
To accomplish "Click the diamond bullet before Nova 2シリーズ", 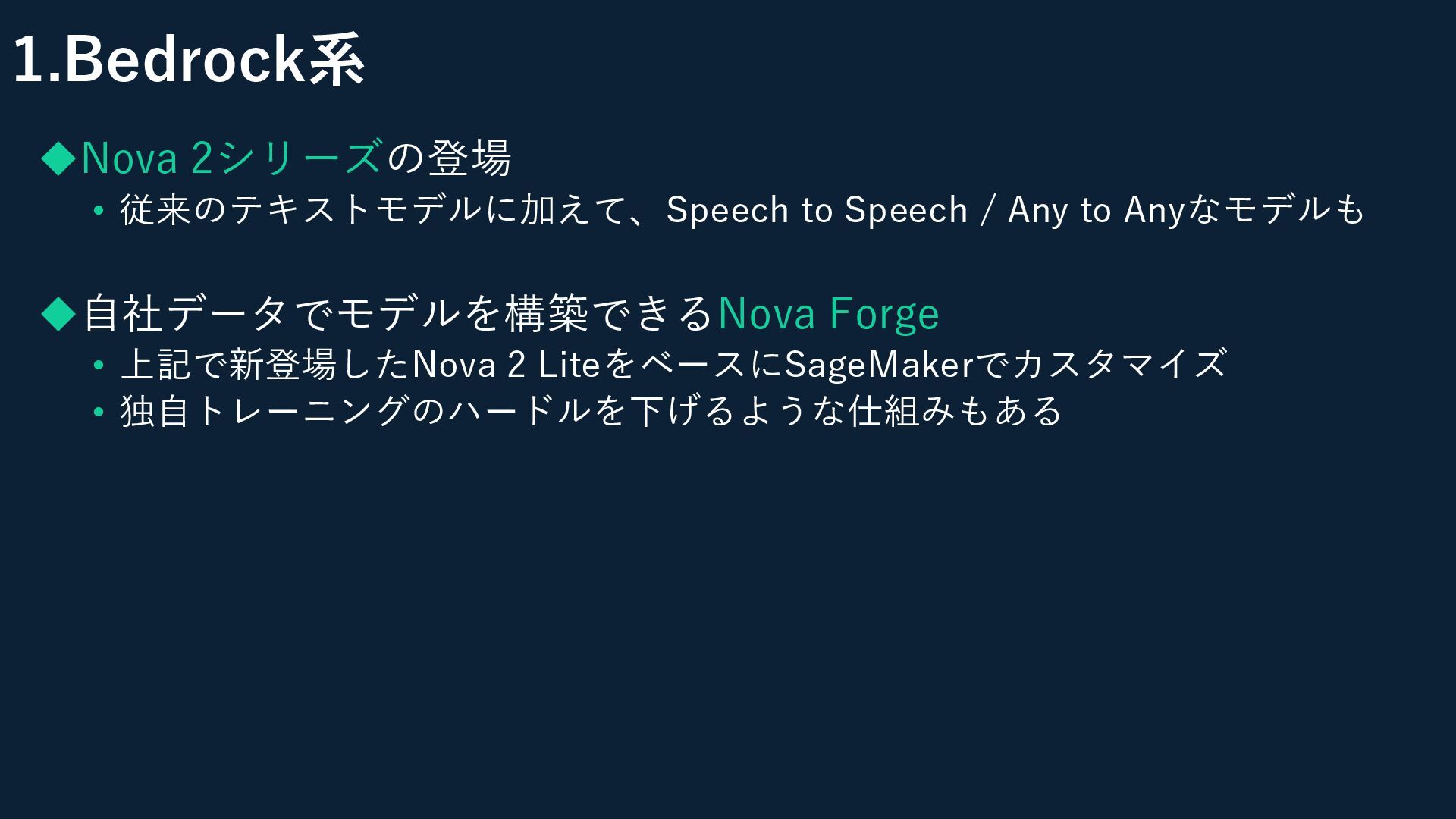I will click(x=59, y=158).
